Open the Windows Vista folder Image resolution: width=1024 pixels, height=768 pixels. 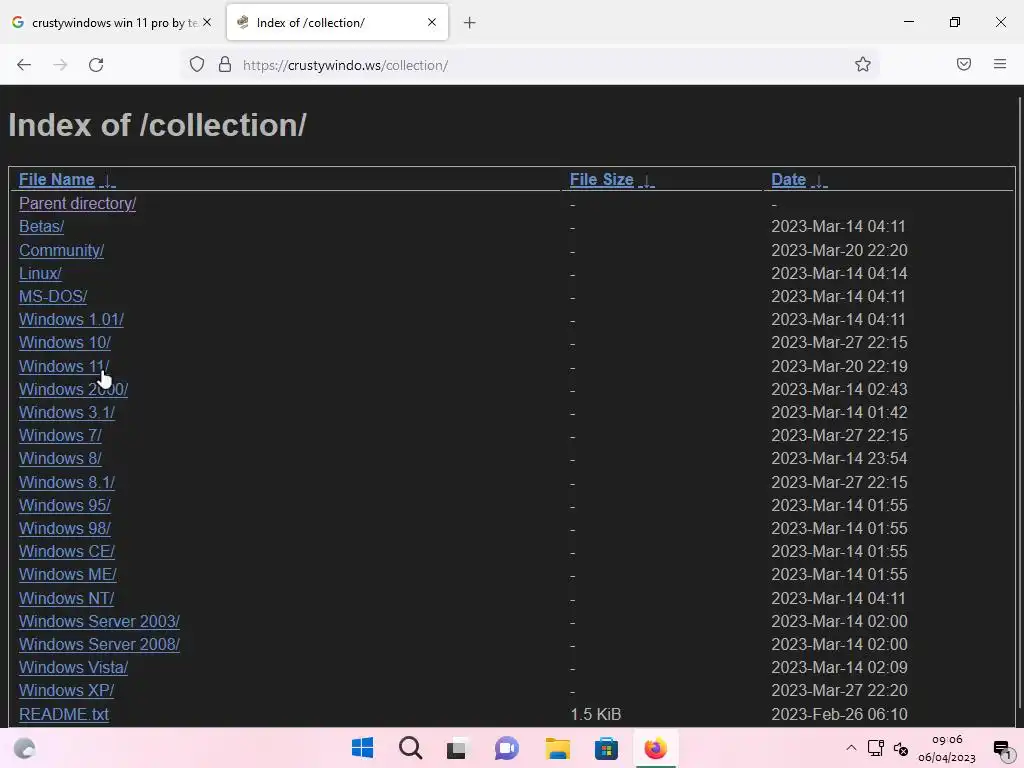pos(73,667)
